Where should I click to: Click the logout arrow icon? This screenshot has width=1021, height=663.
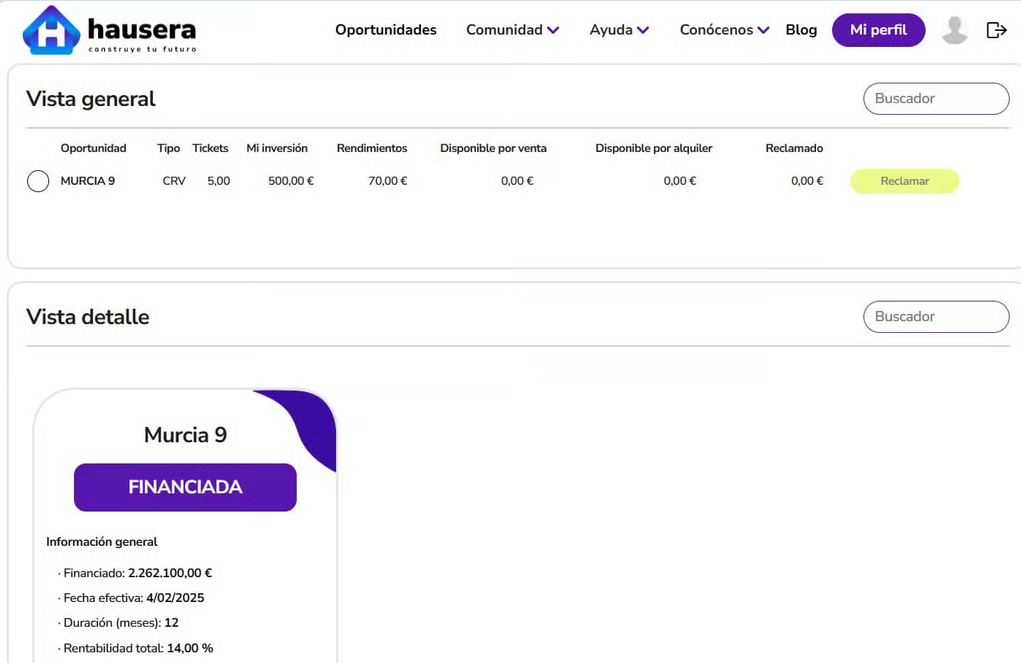996,30
